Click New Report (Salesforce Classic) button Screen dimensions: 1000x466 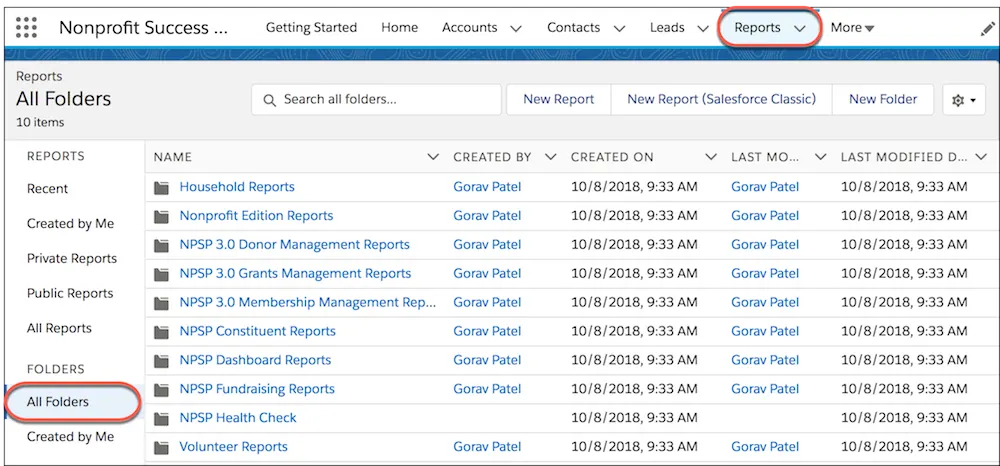pyautogui.click(x=721, y=99)
